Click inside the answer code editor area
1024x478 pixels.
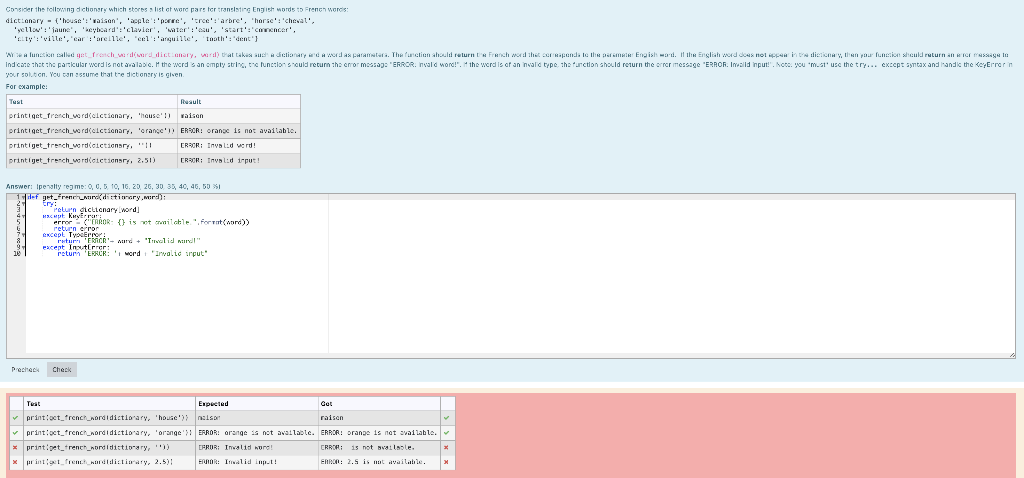(x=520, y=275)
